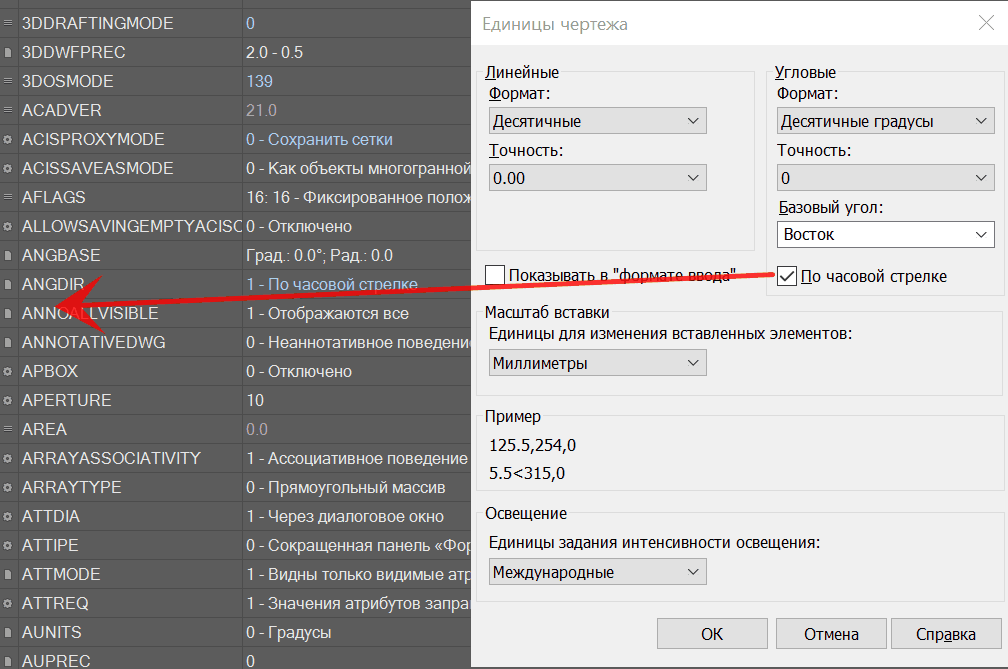Click the icon next to ARRAYTYPE row
The width and height of the screenshot is (1008, 669).
pyautogui.click(x=9, y=487)
